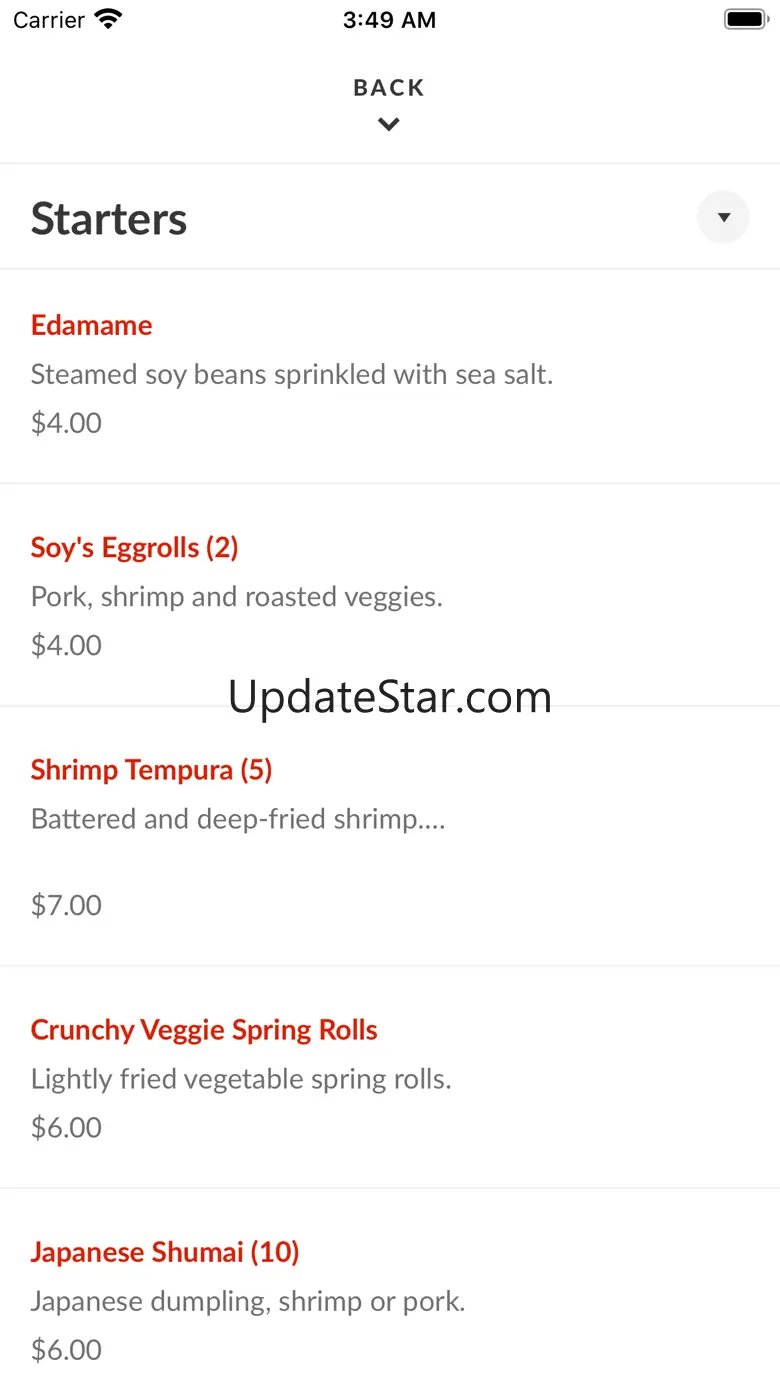Tap the UpdateStar.com watermark text
Screen dimensions: 780x1387
(390, 697)
